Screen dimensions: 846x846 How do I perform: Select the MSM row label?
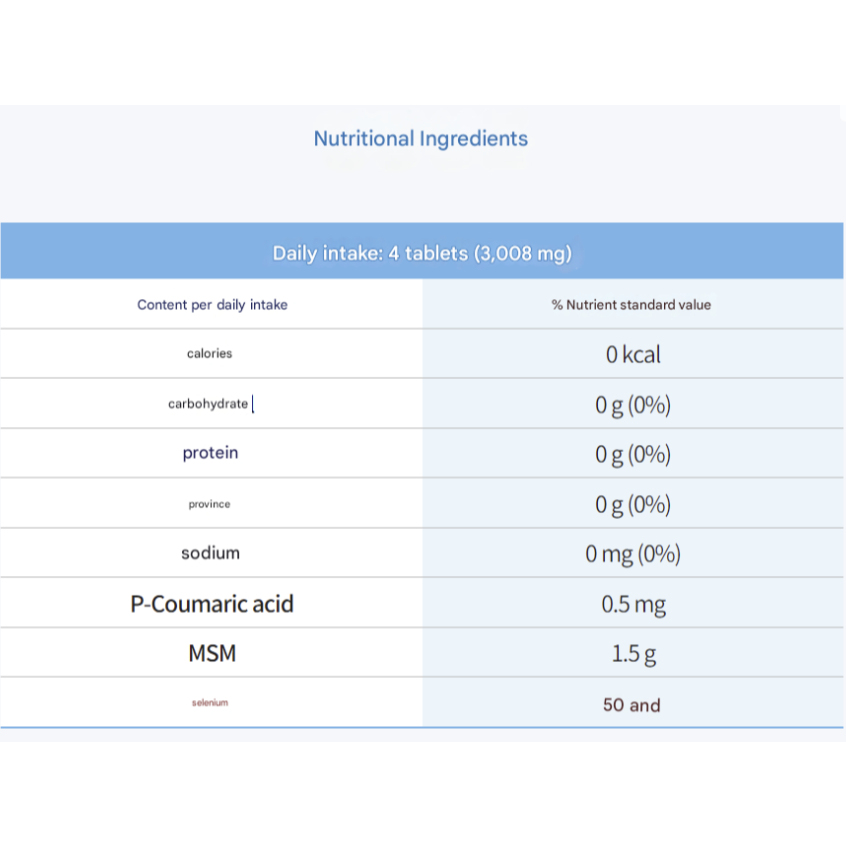tap(212, 653)
